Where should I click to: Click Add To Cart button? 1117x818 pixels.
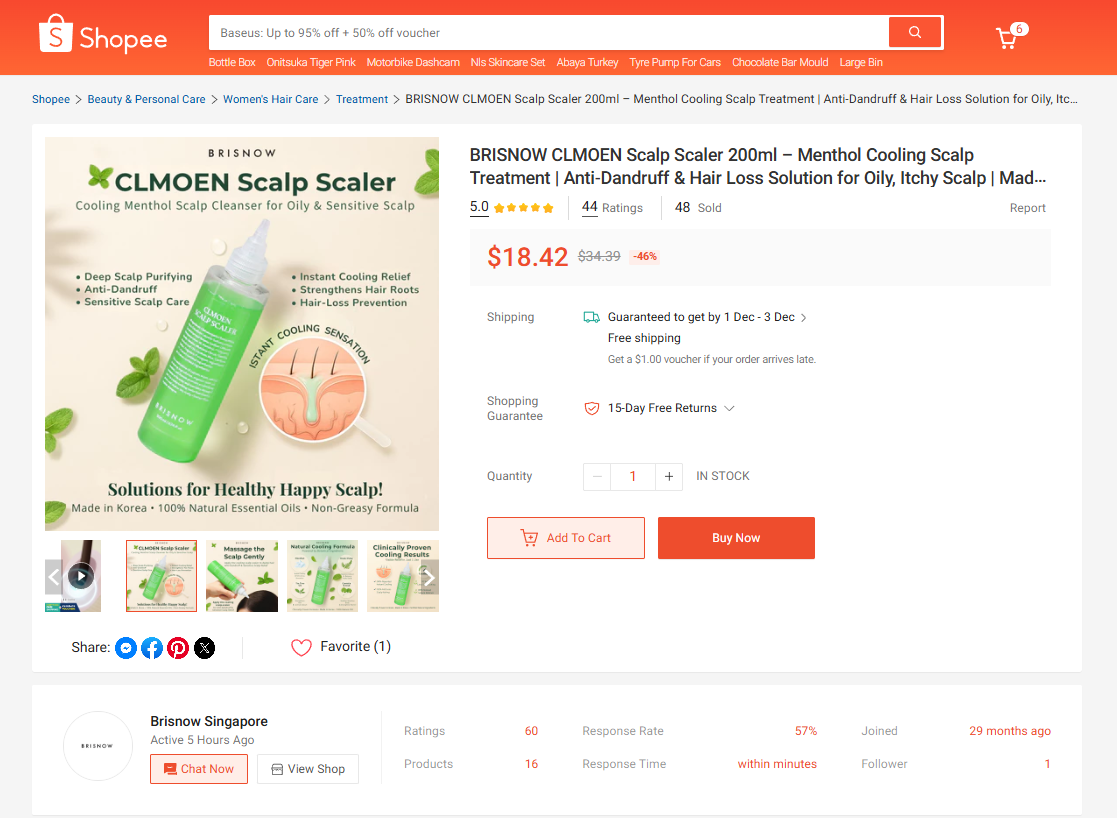pos(566,538)
